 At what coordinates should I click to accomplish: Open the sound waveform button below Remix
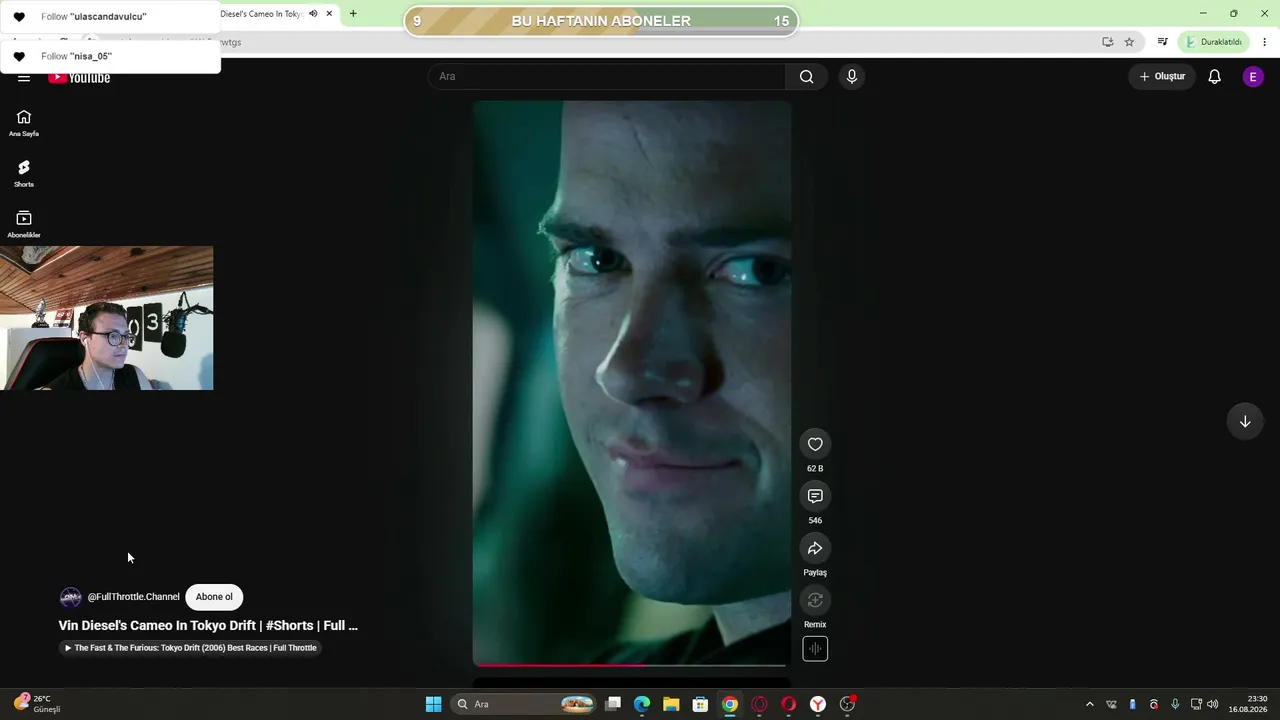(x=815, y=649)
